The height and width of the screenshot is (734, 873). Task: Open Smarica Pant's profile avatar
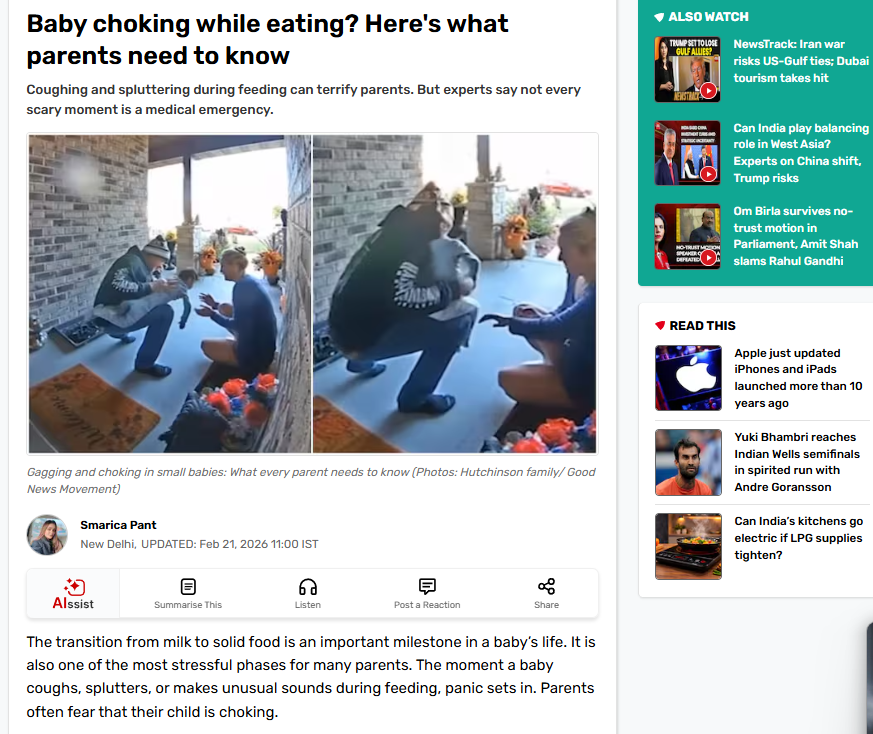[47, 535]
